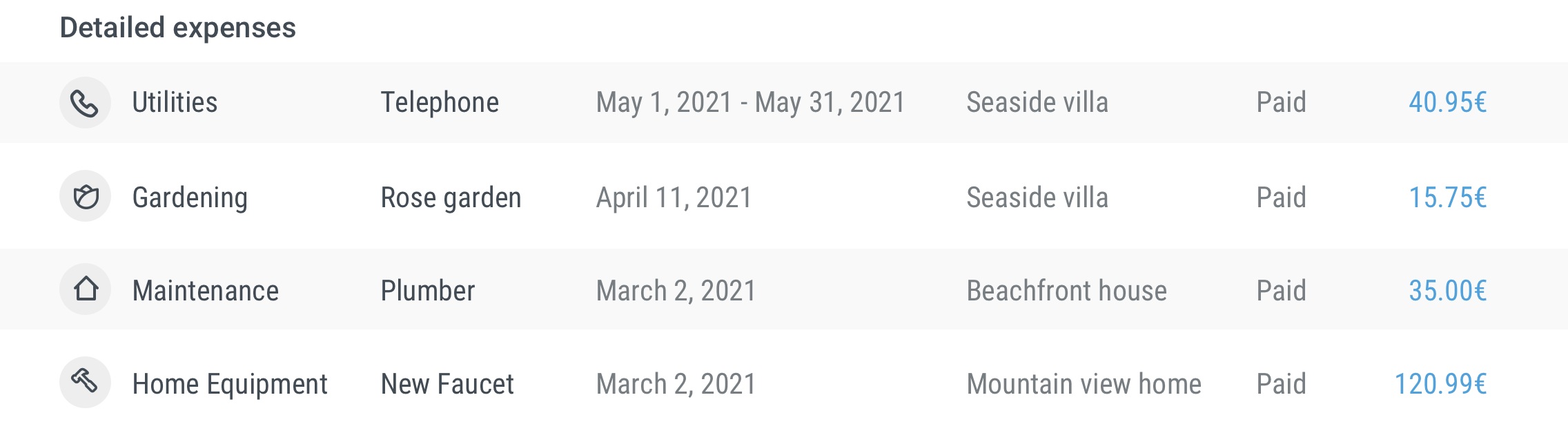Viewport: 1568px width, 422px height.
Task: Select Beachfront house property name
Action: (1066, 291)
